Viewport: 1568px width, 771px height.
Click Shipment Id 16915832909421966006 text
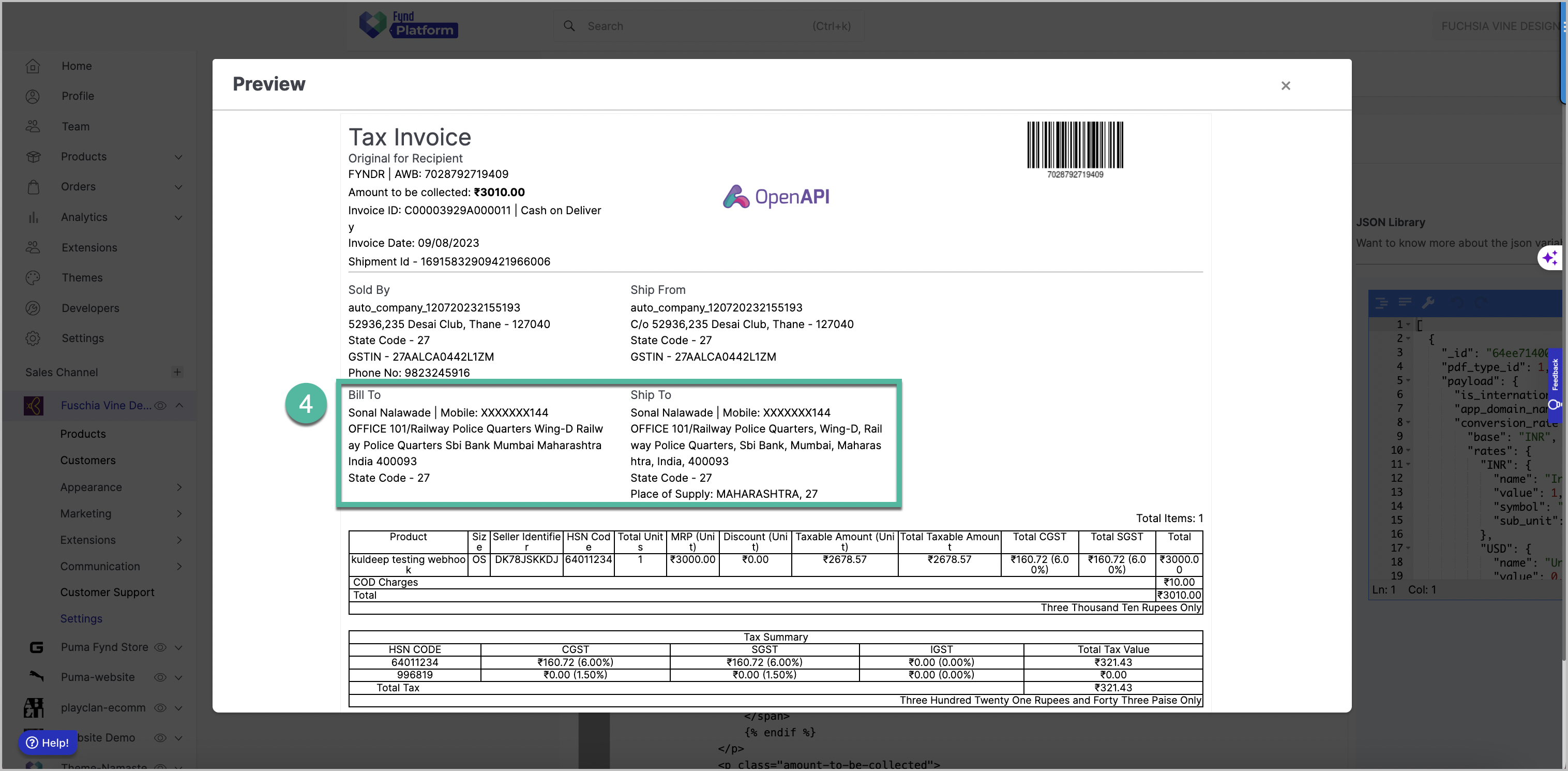tap(449, 261)
